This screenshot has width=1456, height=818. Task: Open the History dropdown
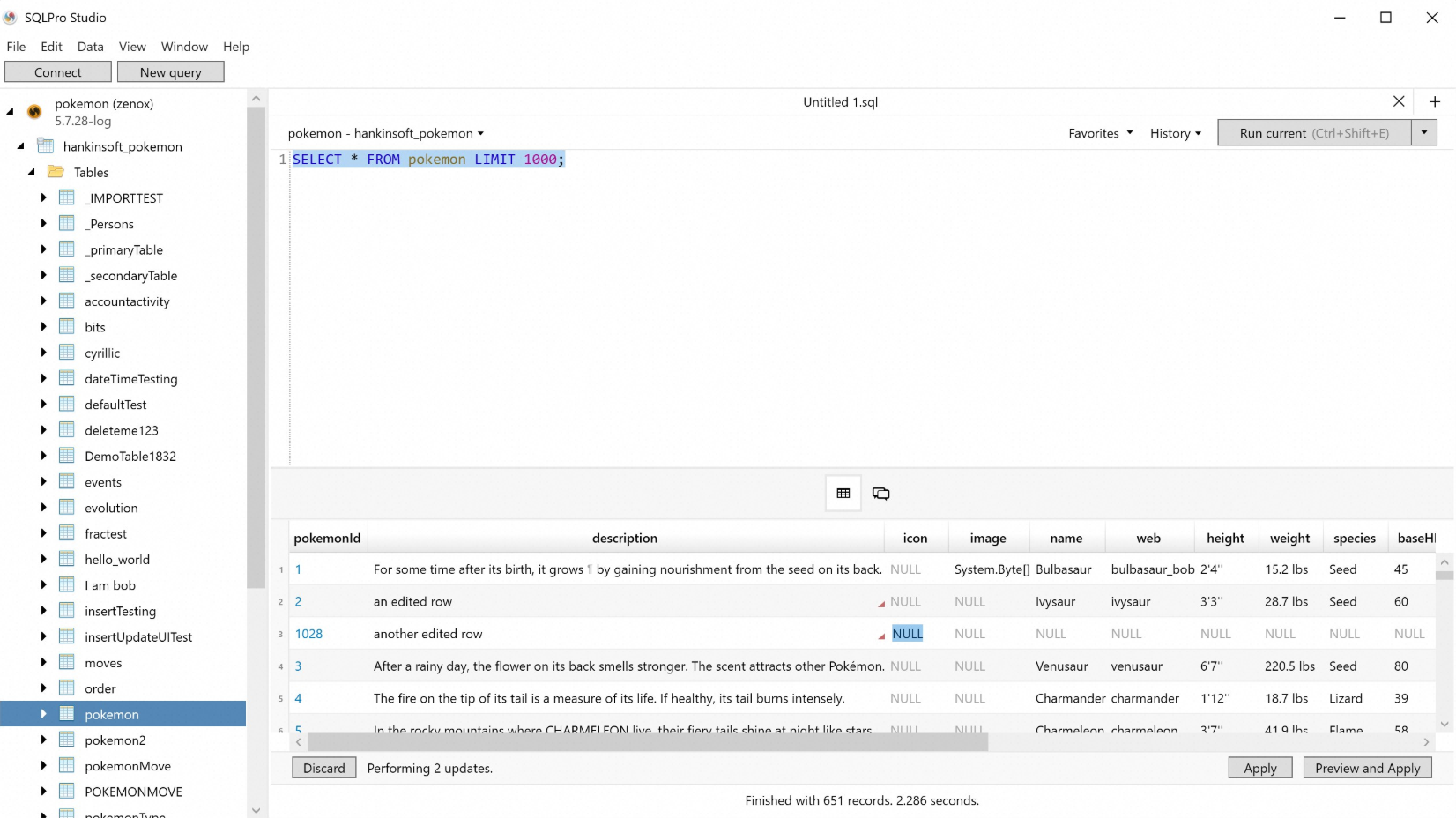point(1176,133)
